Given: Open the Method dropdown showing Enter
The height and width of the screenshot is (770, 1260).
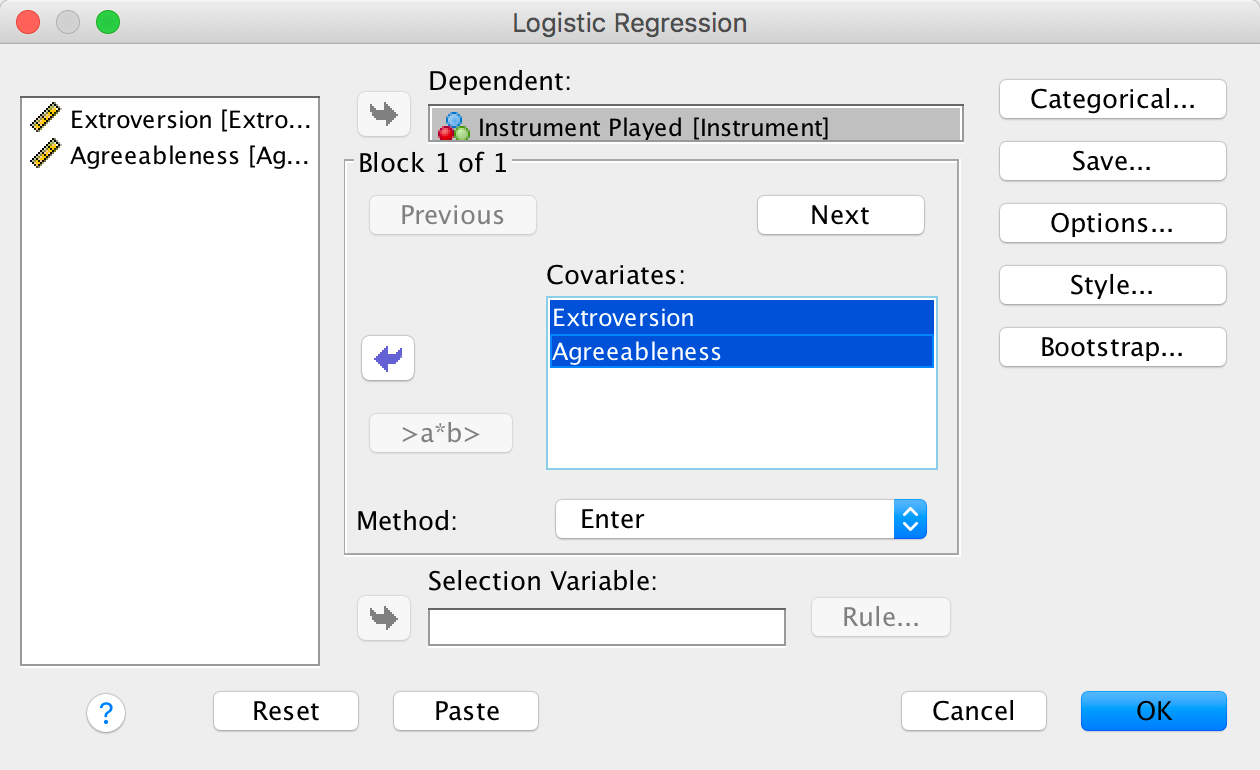Looking at the screenshot, I should tap(741, 519).
